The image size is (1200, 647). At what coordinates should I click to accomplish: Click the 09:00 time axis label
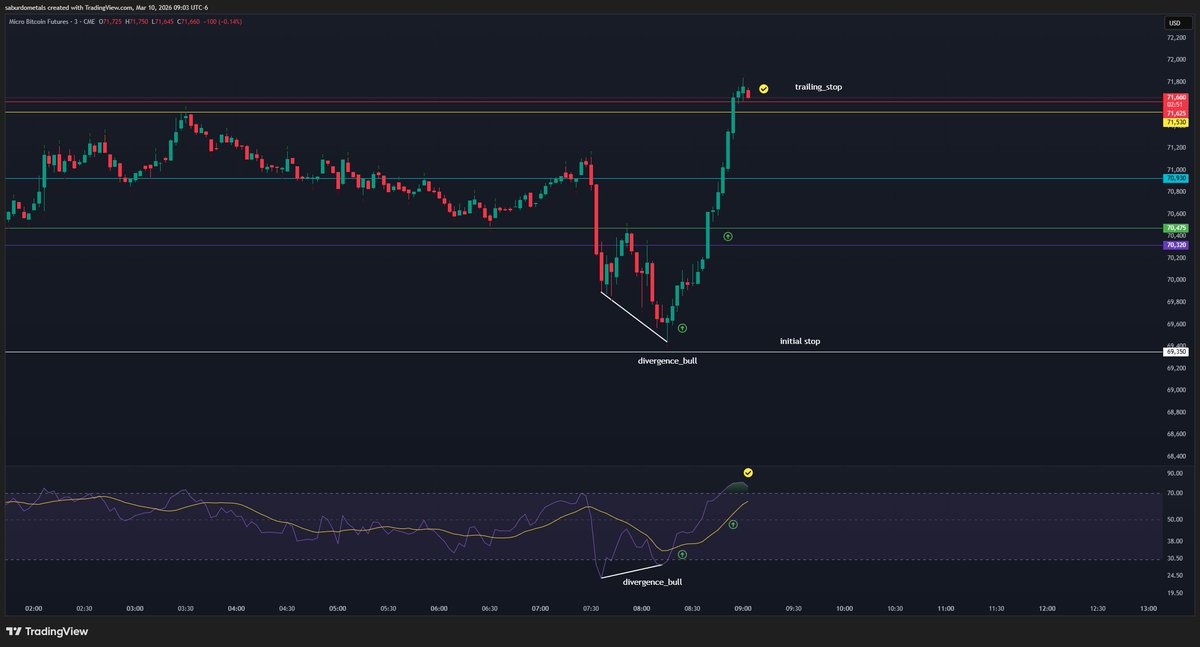[743, 608]
